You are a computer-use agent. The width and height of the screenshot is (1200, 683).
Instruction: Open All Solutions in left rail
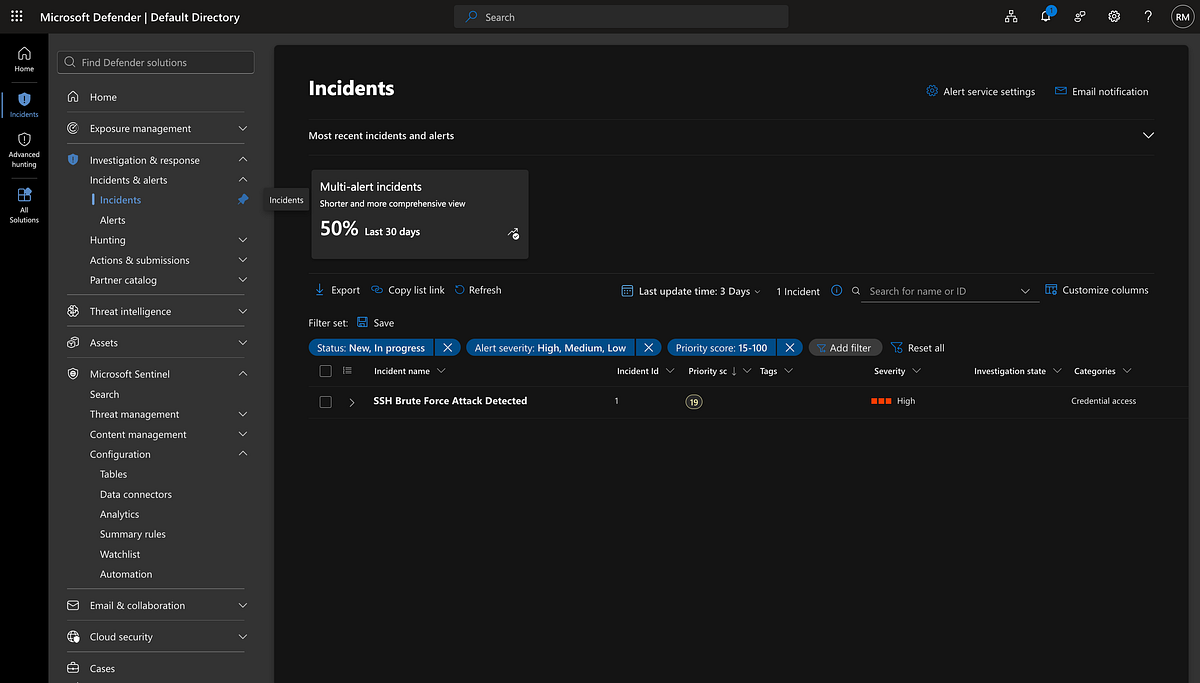pyautogui.click(x=24, y=205)
